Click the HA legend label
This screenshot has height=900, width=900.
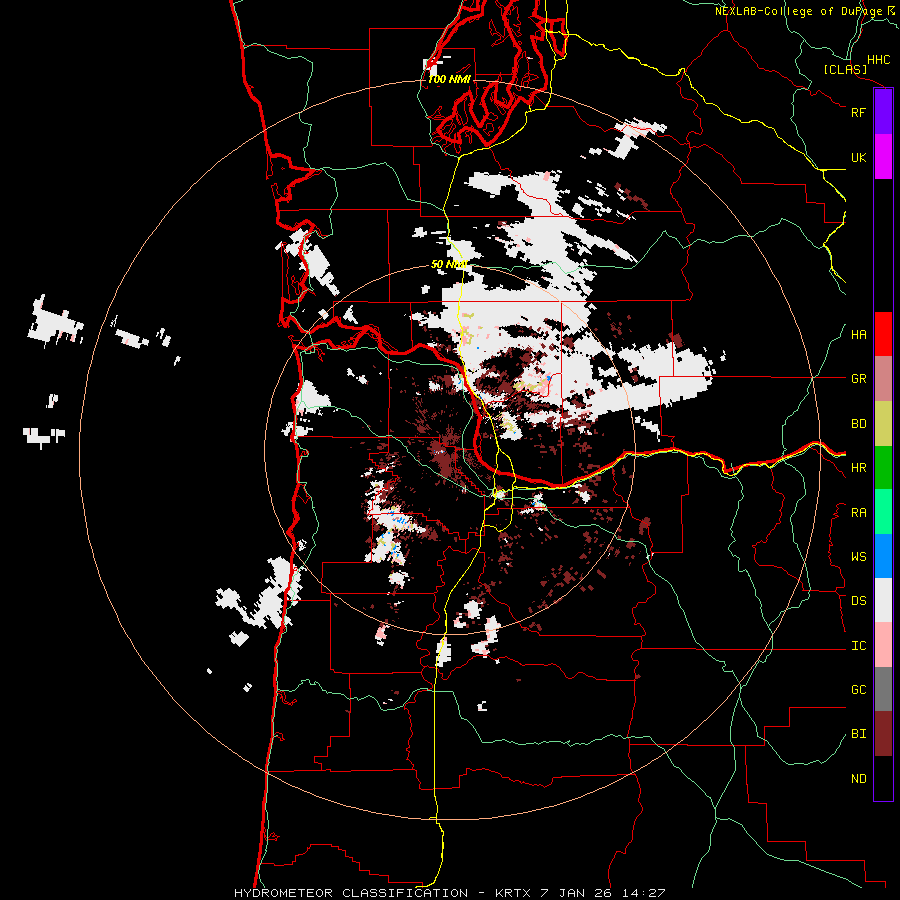(858, 335)
